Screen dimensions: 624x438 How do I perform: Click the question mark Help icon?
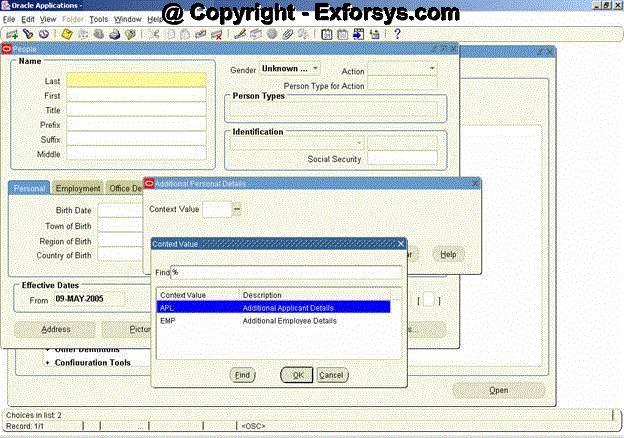pyautogui.click(x=397, y=33)
